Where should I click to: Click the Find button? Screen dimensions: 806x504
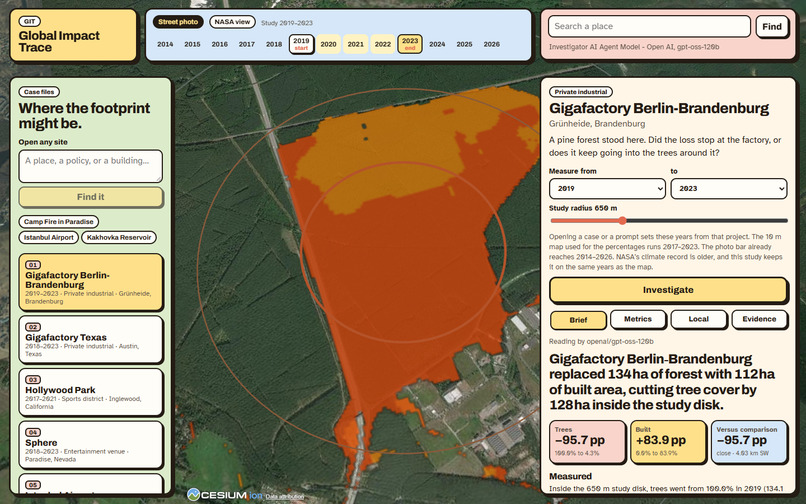point(772,27)
